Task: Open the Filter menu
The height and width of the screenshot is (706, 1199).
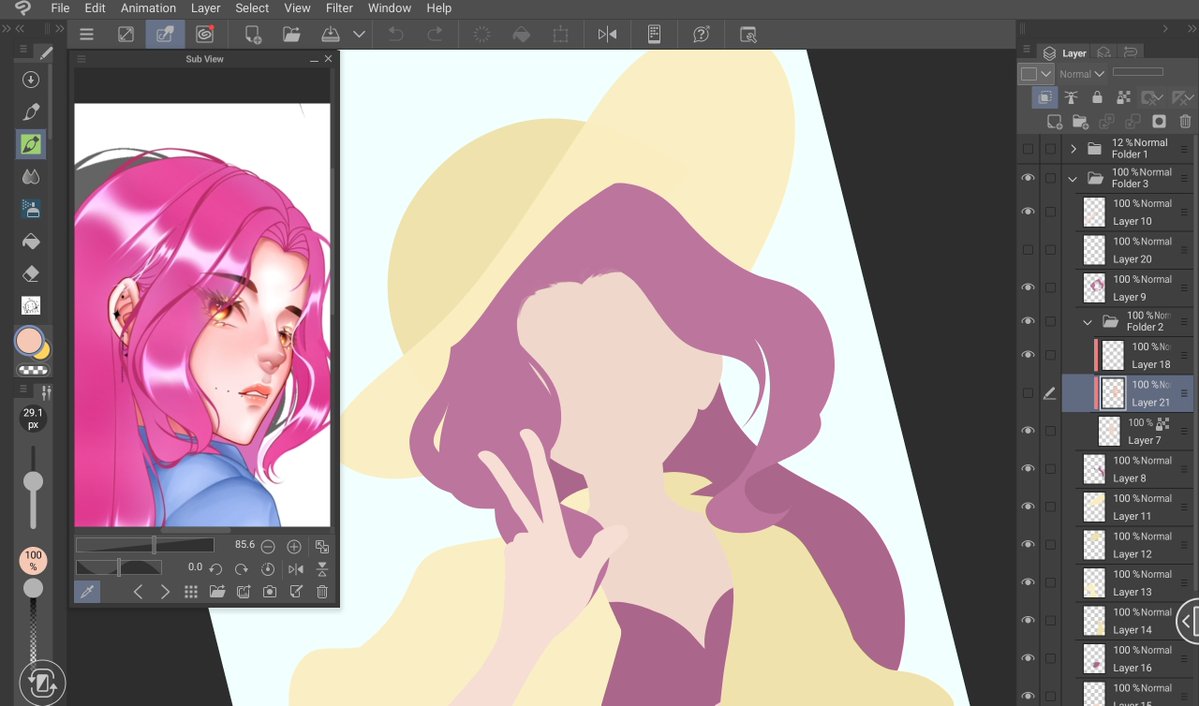Action: tap(339, 8)
